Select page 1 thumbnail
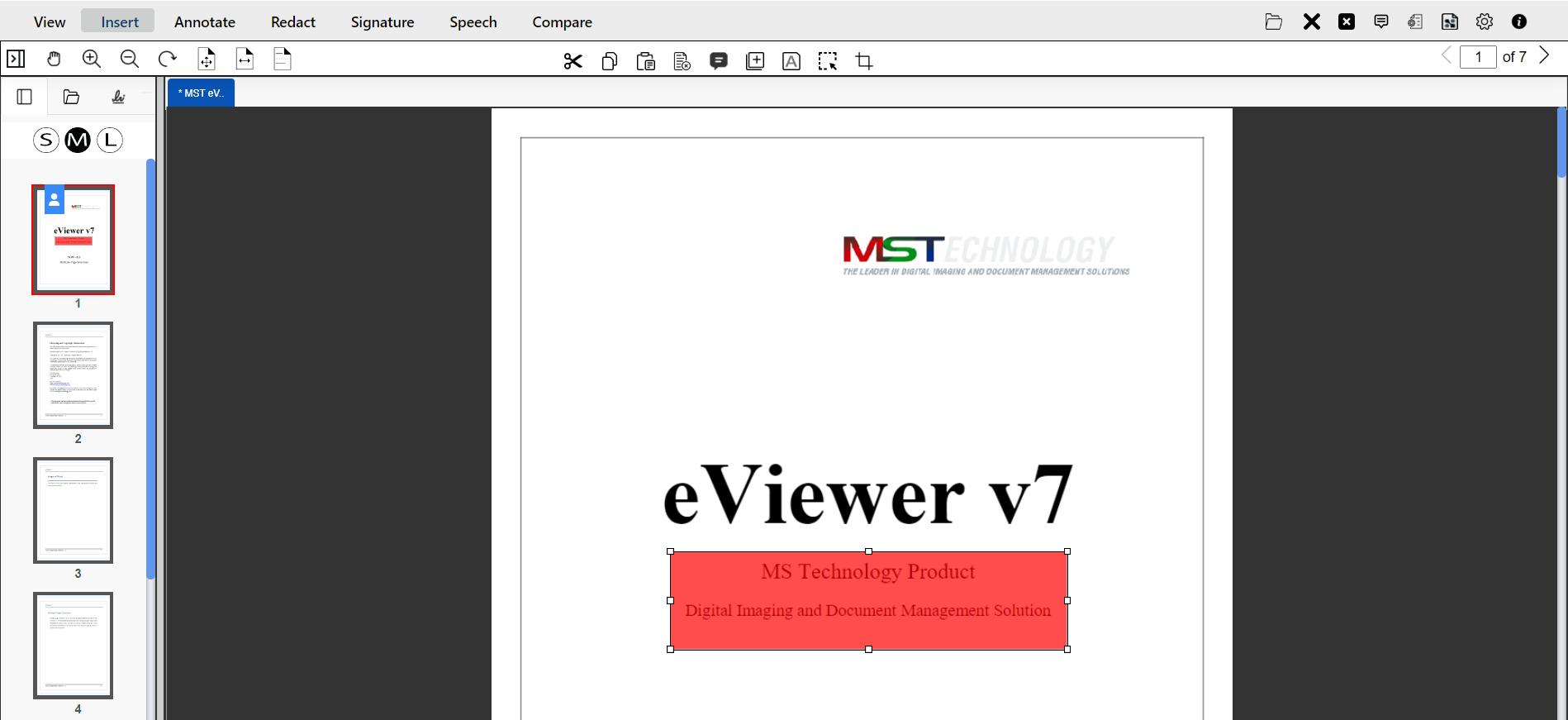The height and width of the screenshot is (720, 1568). click(x=74, y=240)
